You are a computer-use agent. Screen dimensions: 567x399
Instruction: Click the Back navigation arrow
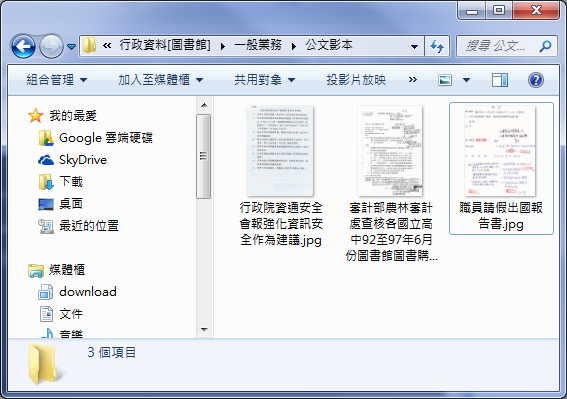(x=23, y=46)
